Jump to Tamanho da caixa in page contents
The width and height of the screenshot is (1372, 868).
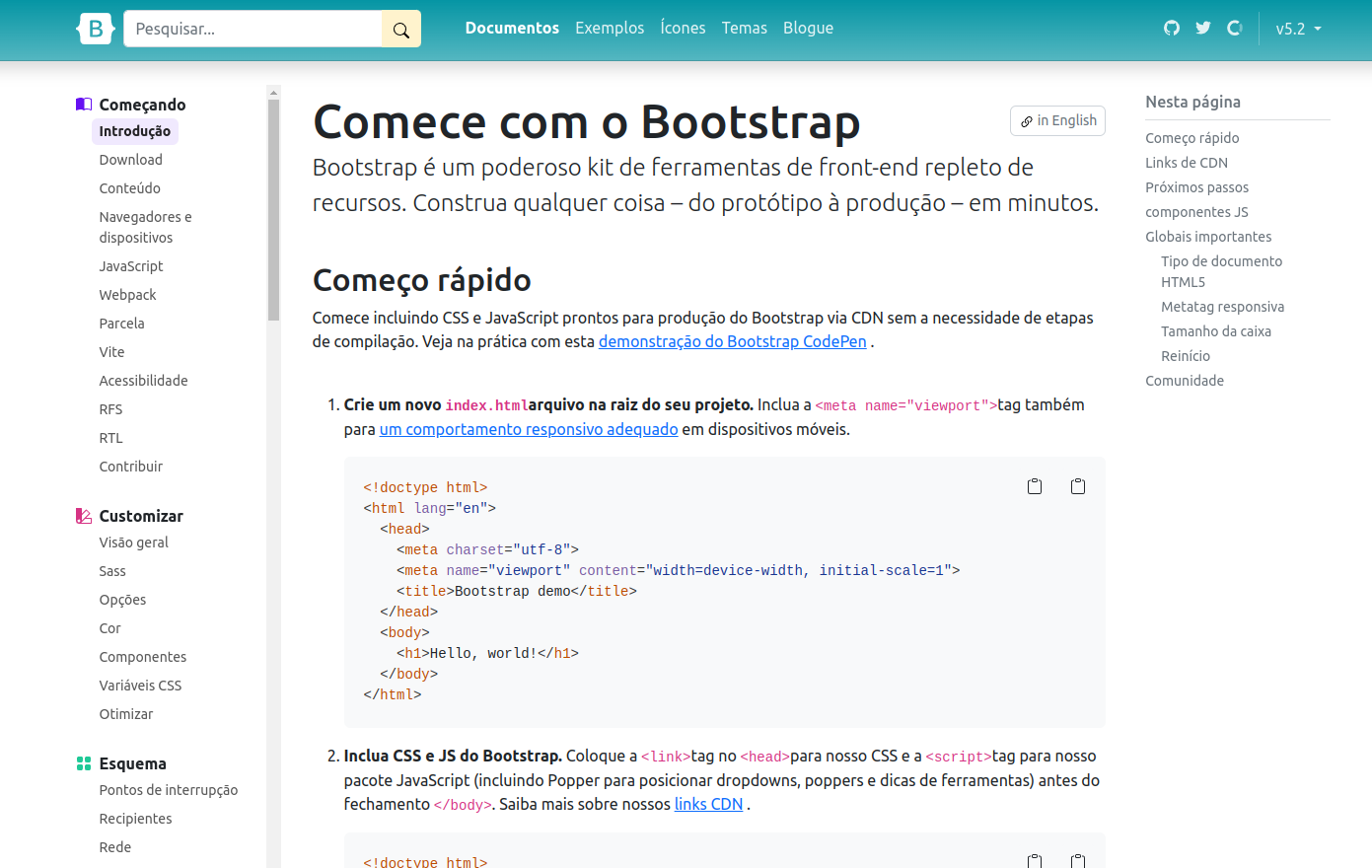click(1215, 331)
